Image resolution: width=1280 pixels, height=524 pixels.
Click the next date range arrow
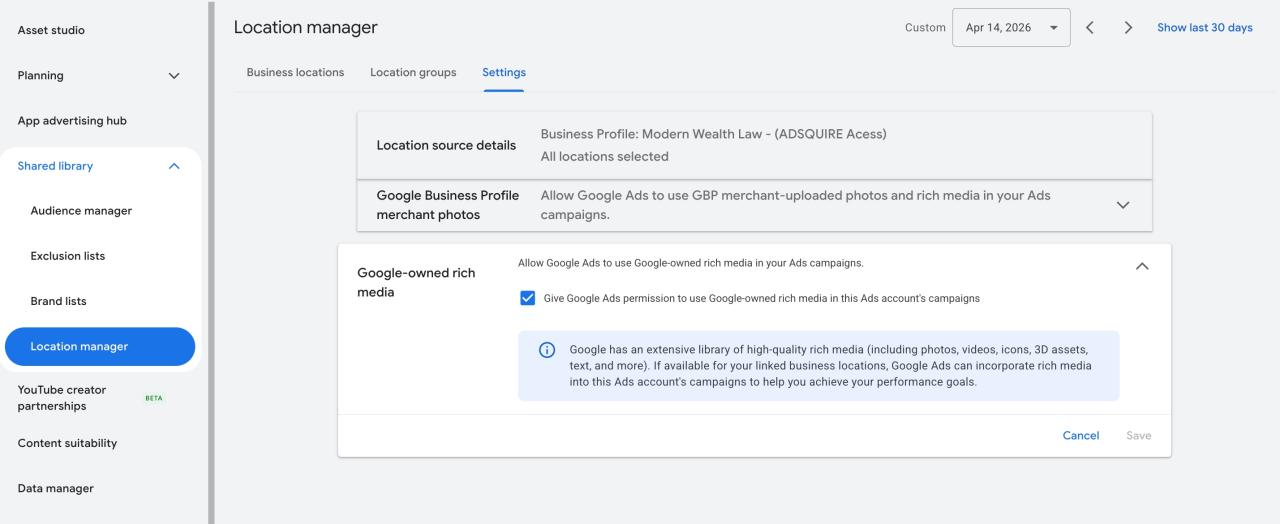tap(1128, 28)
